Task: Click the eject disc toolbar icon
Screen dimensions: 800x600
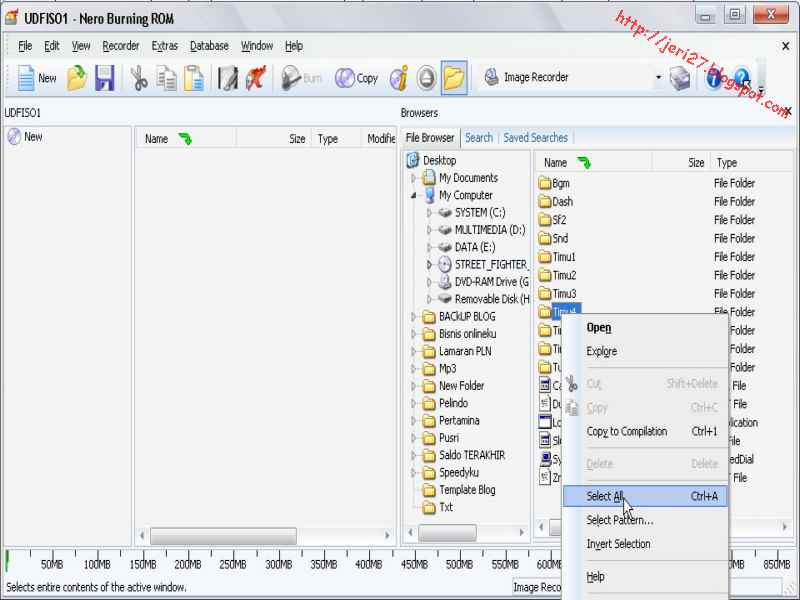Action: coord(426,78)
